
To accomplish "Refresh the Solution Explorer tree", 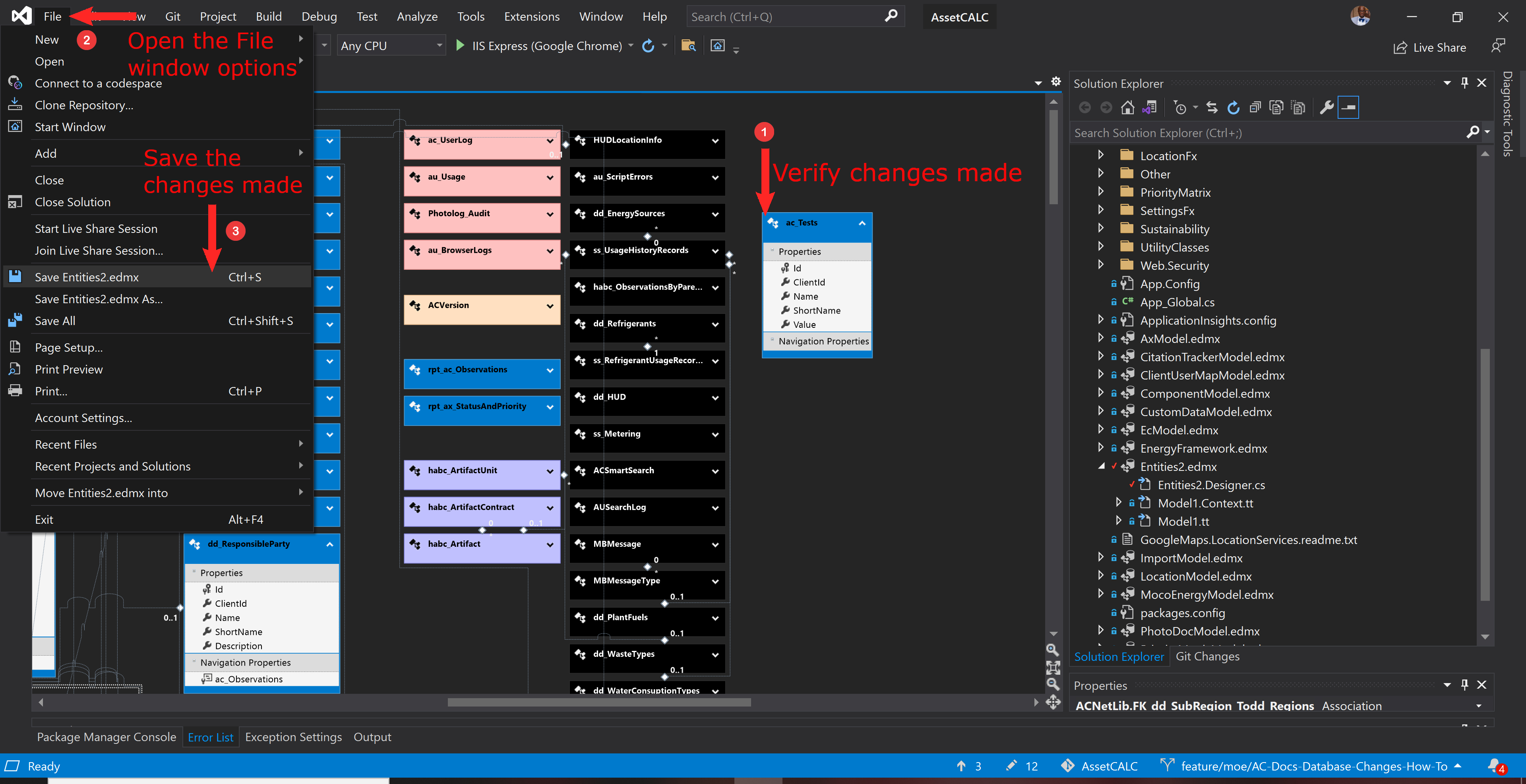I will point(1234,108).
